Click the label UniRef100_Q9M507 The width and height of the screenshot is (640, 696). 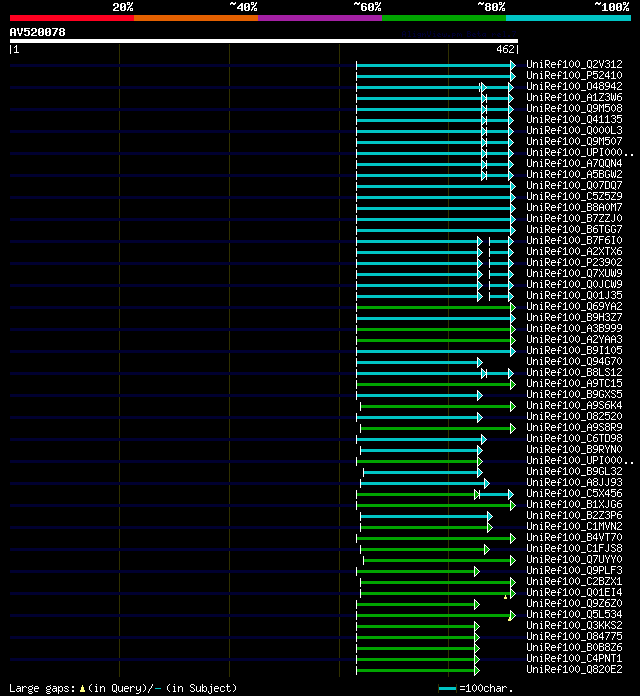574,141
